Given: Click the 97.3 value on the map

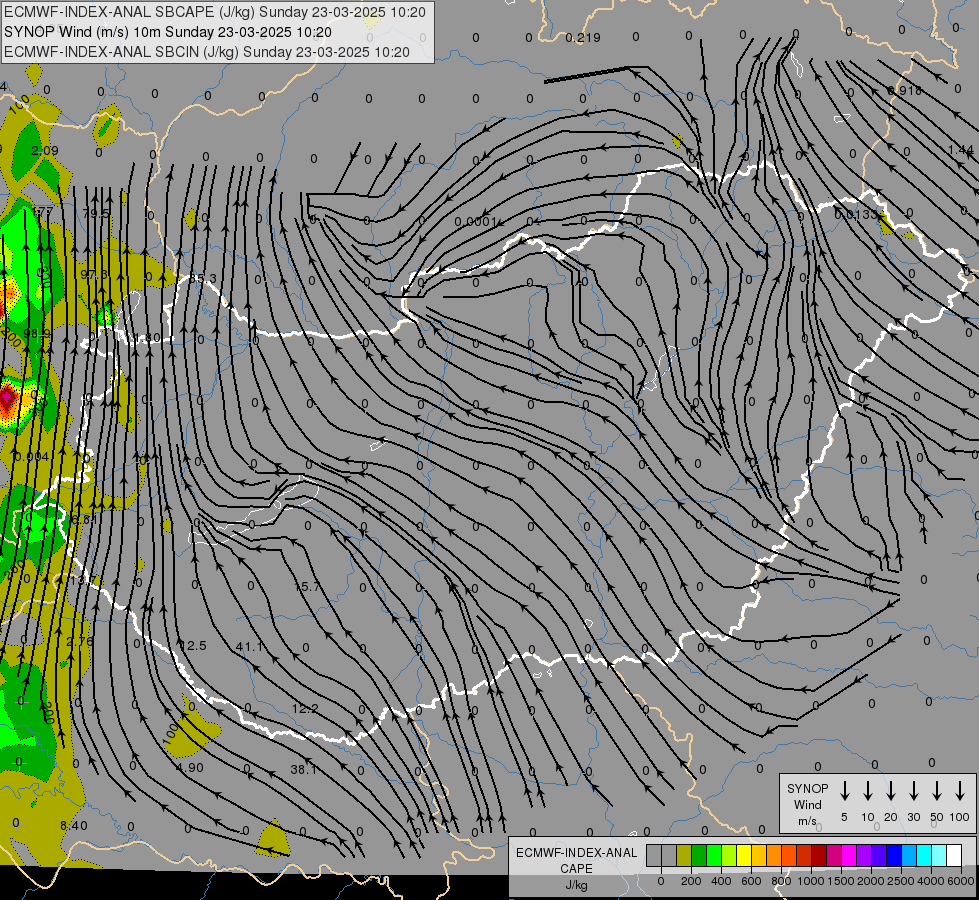Looking at the screenshot, I should (x=94, y=275).
